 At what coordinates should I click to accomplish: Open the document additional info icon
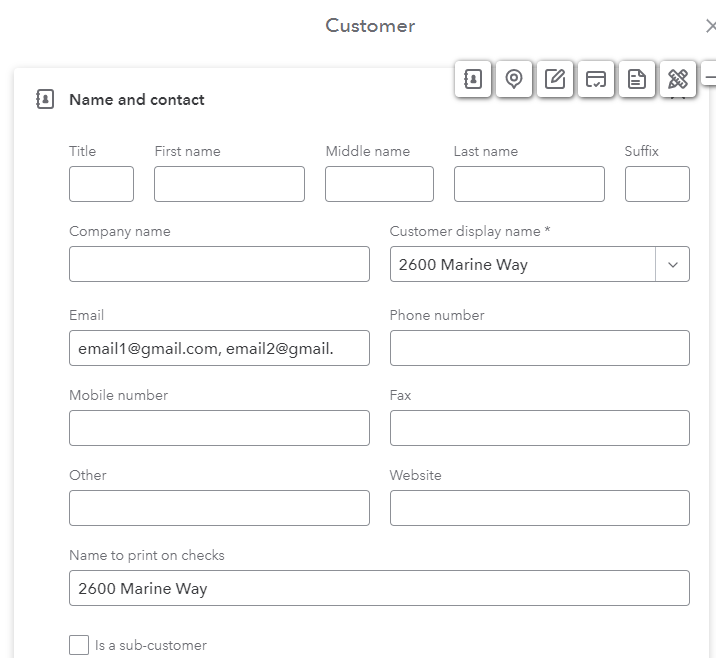(637, 79)
